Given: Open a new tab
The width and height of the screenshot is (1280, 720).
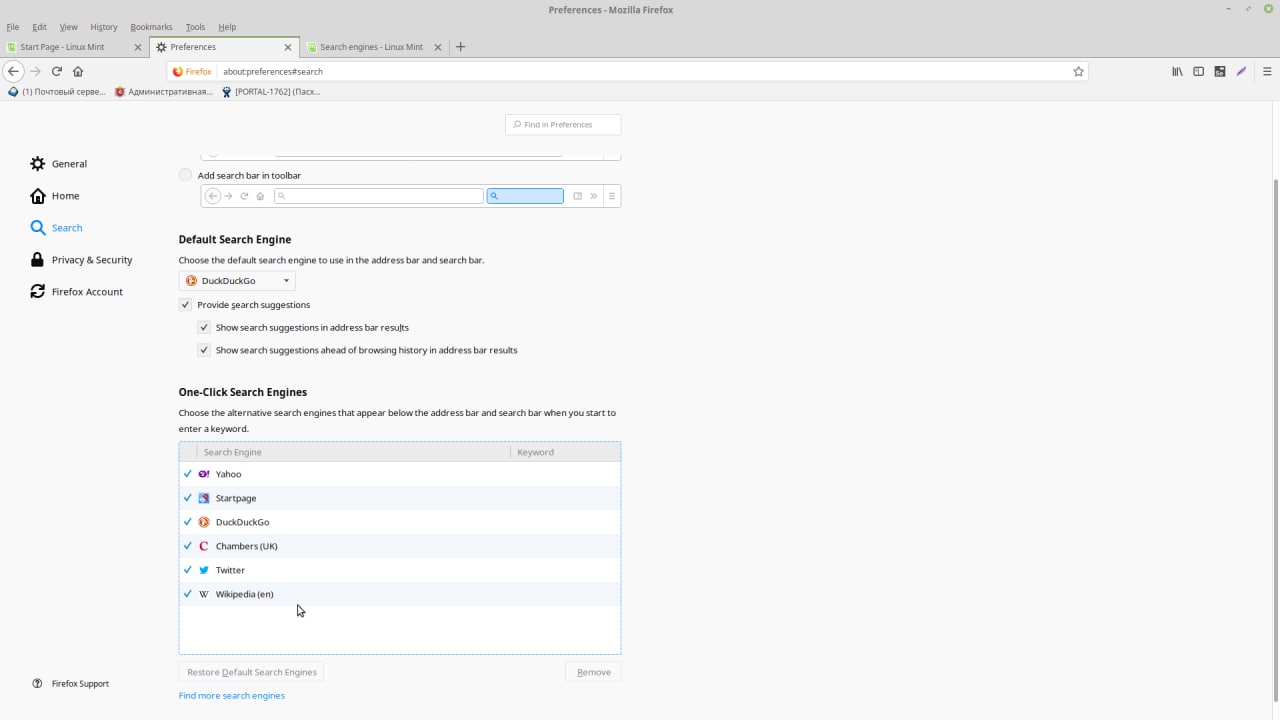Looking at the screenshot, I should point(460,47).
